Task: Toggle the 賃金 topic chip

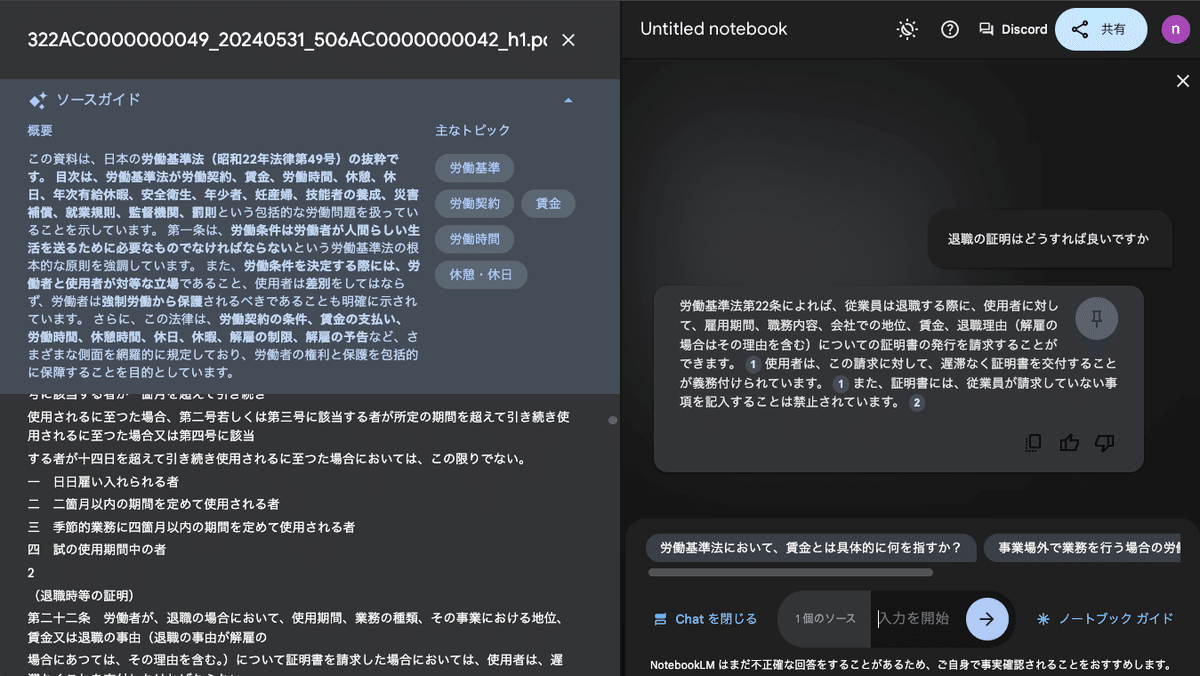Action: [547, 203]
